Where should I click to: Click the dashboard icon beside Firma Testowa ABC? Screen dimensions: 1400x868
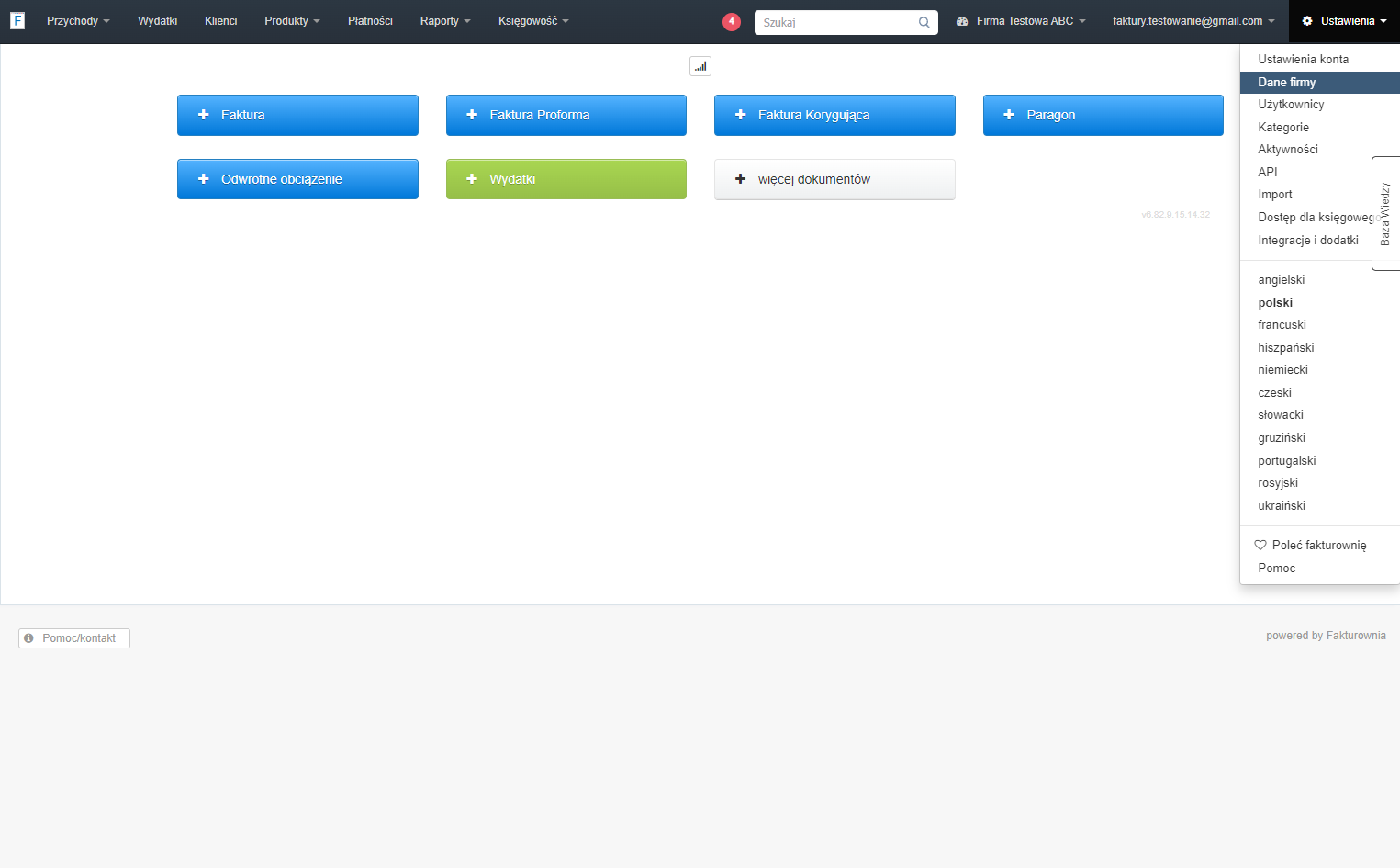tap(962, 21)
